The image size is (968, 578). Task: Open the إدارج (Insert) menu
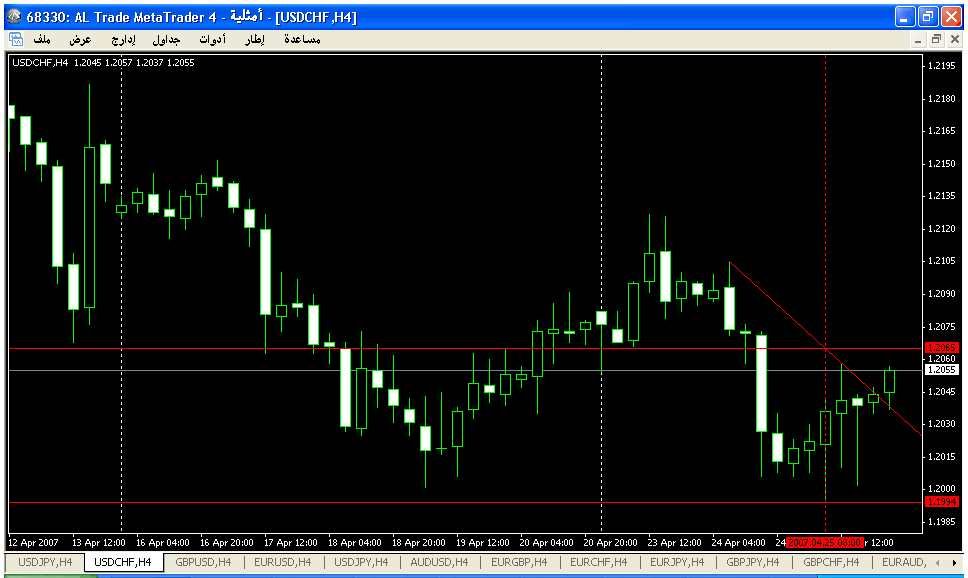[x=123, y=40]
